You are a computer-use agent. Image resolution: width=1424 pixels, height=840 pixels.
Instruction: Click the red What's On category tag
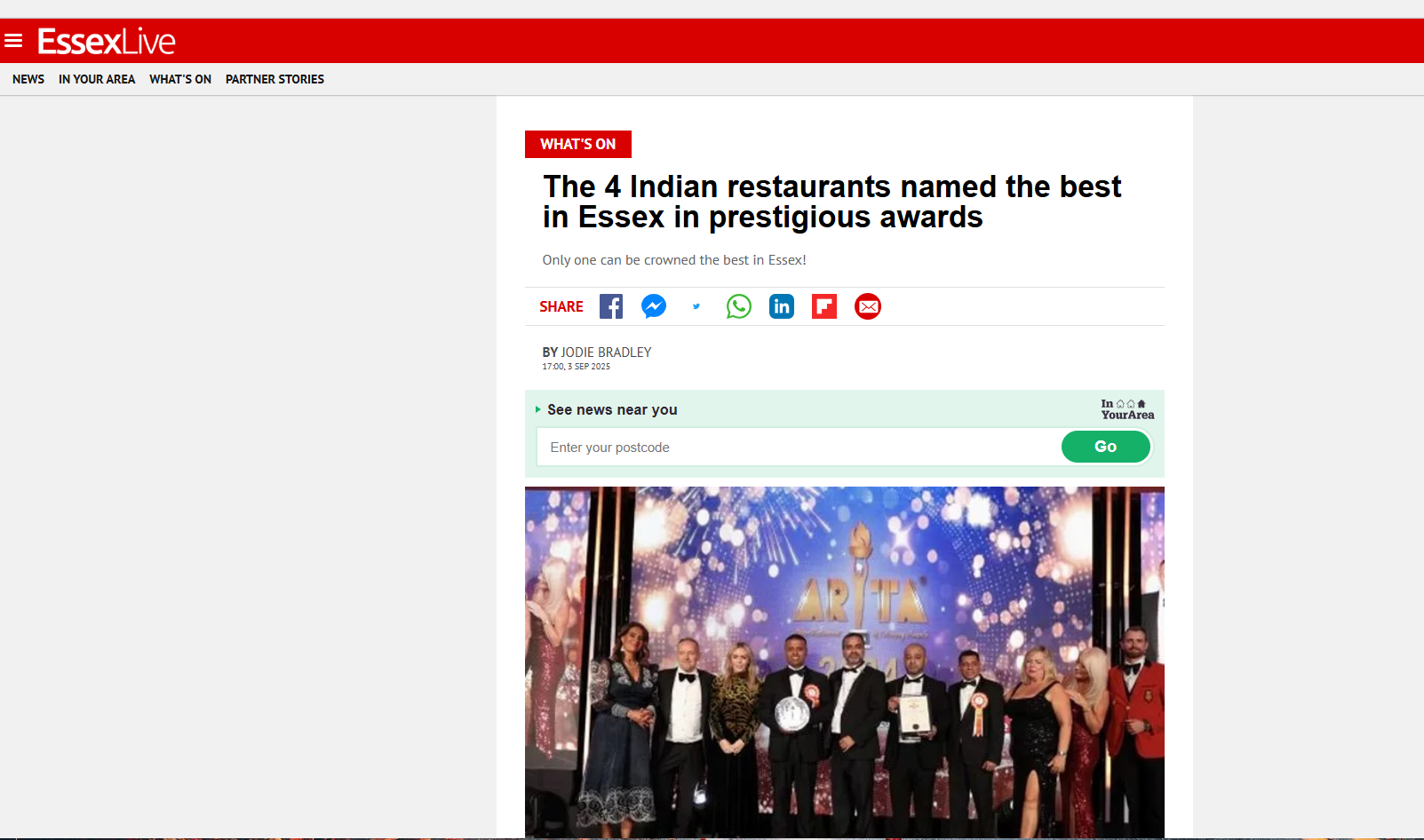coord(578,144)
